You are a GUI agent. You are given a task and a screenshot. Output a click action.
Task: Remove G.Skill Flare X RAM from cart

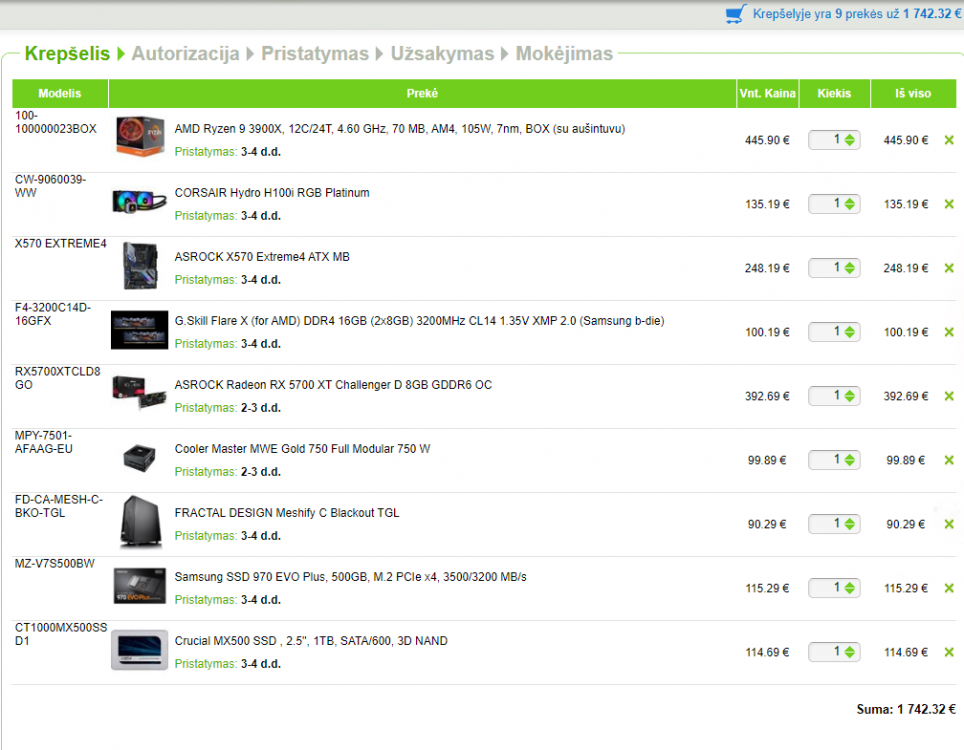[x=949, y=332]
